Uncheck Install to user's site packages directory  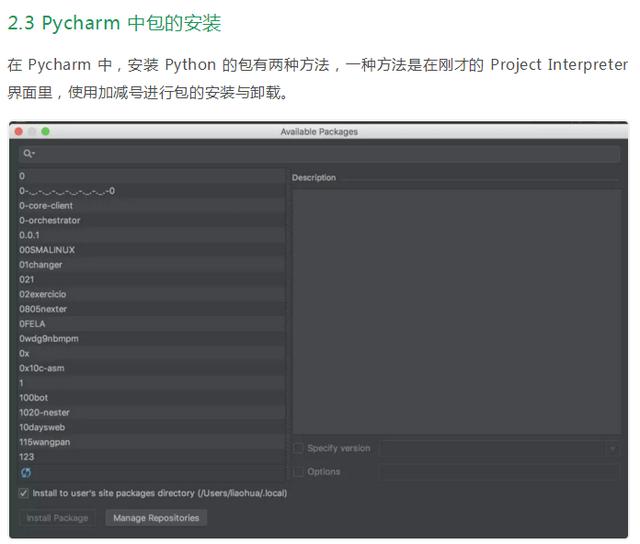24,493
